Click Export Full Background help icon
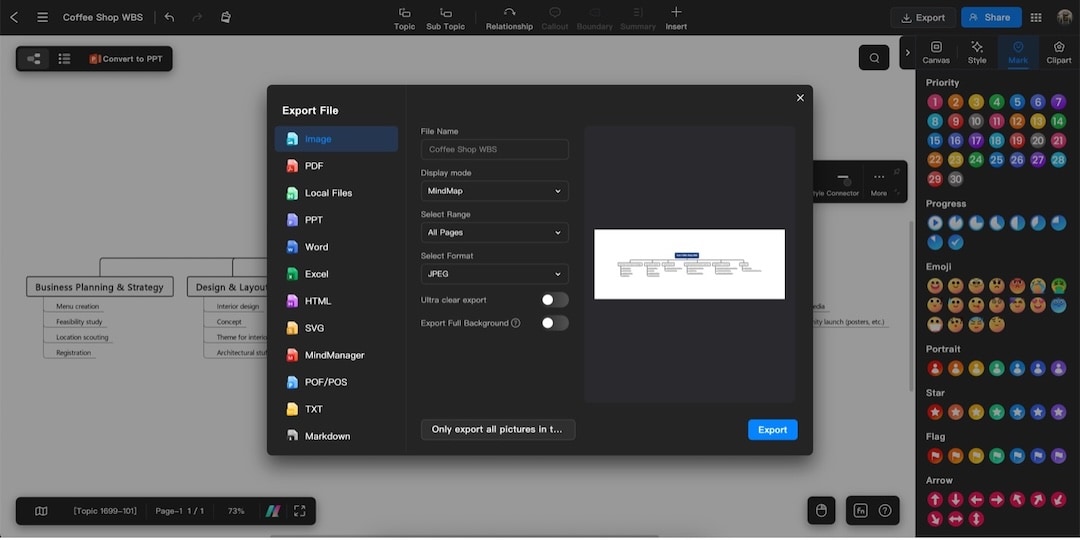1080x540 pixels. pos(515,323)
